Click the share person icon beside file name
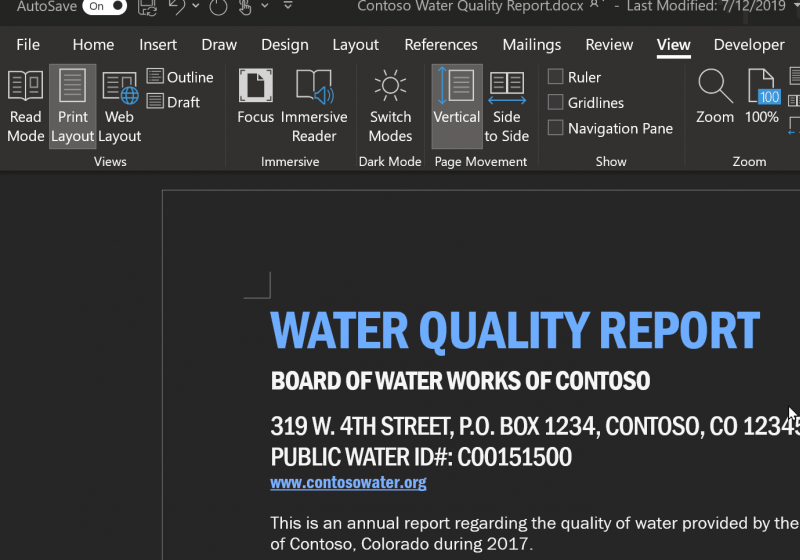The width and height of the screenshot is (800, 560). pyautogui.click(x=594, y=5)
